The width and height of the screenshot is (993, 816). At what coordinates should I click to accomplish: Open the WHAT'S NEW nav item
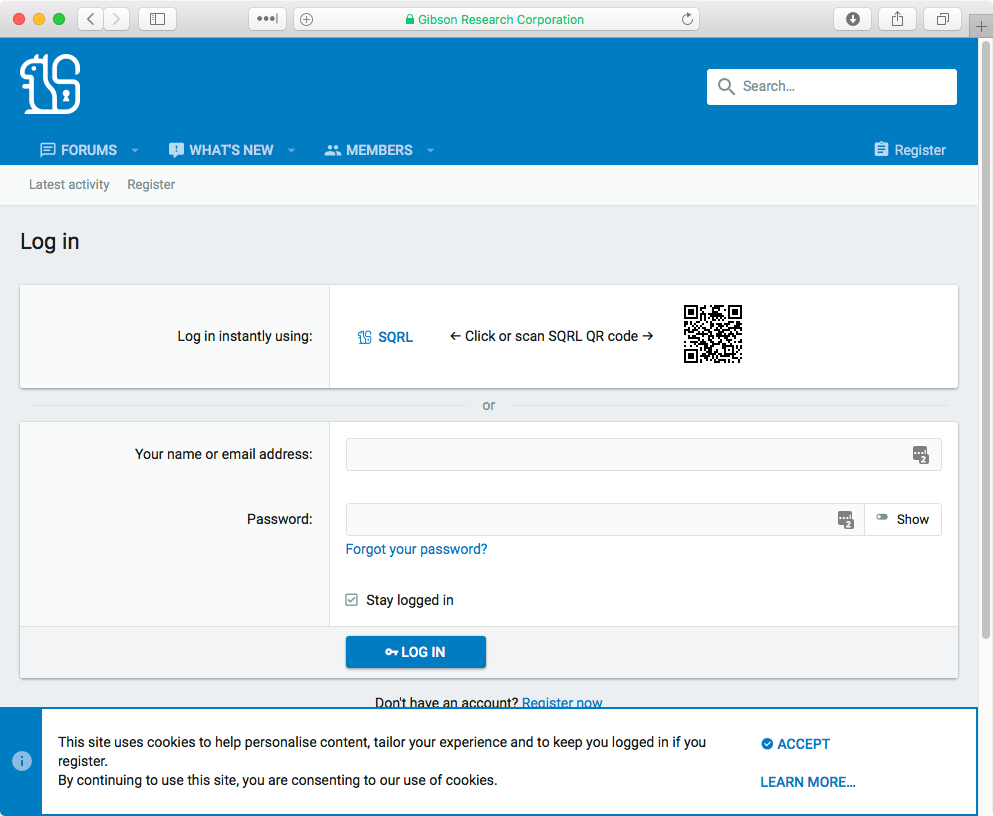(x=221, y=150)
